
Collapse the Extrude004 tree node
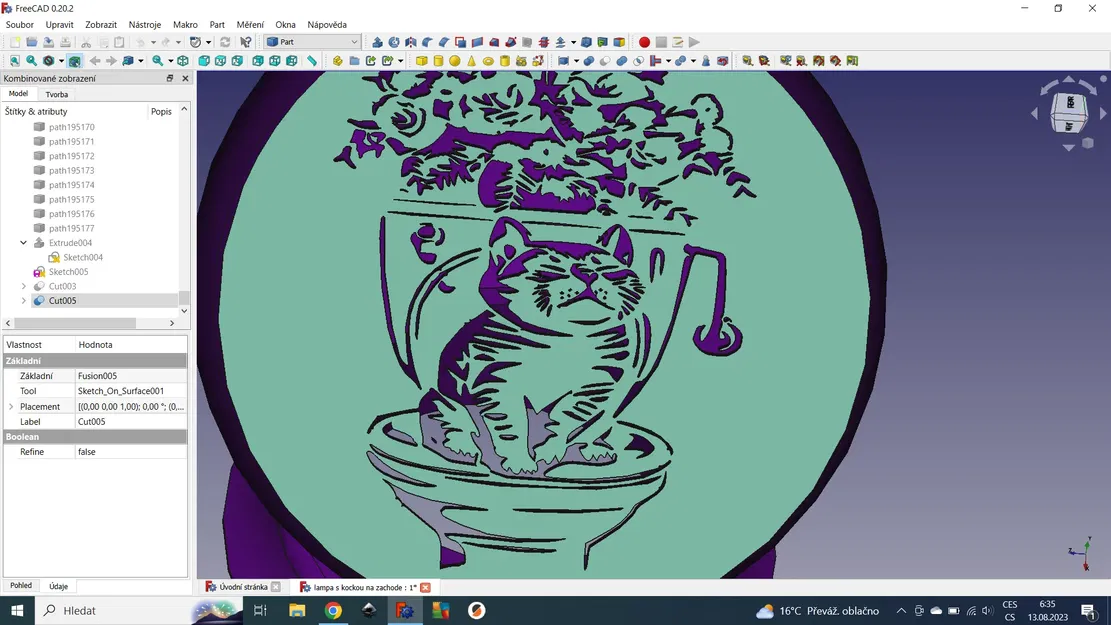coord(23,242)
